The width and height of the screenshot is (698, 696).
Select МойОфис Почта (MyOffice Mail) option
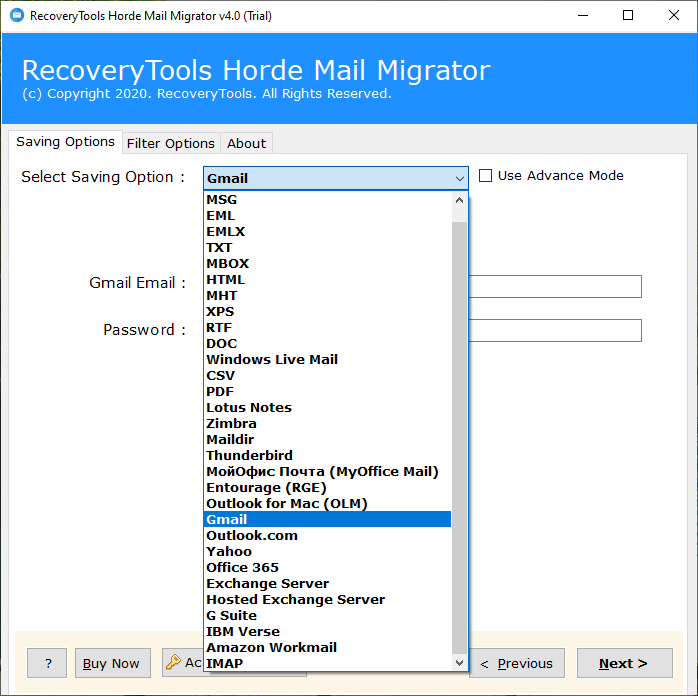click(x=328, y=472)
